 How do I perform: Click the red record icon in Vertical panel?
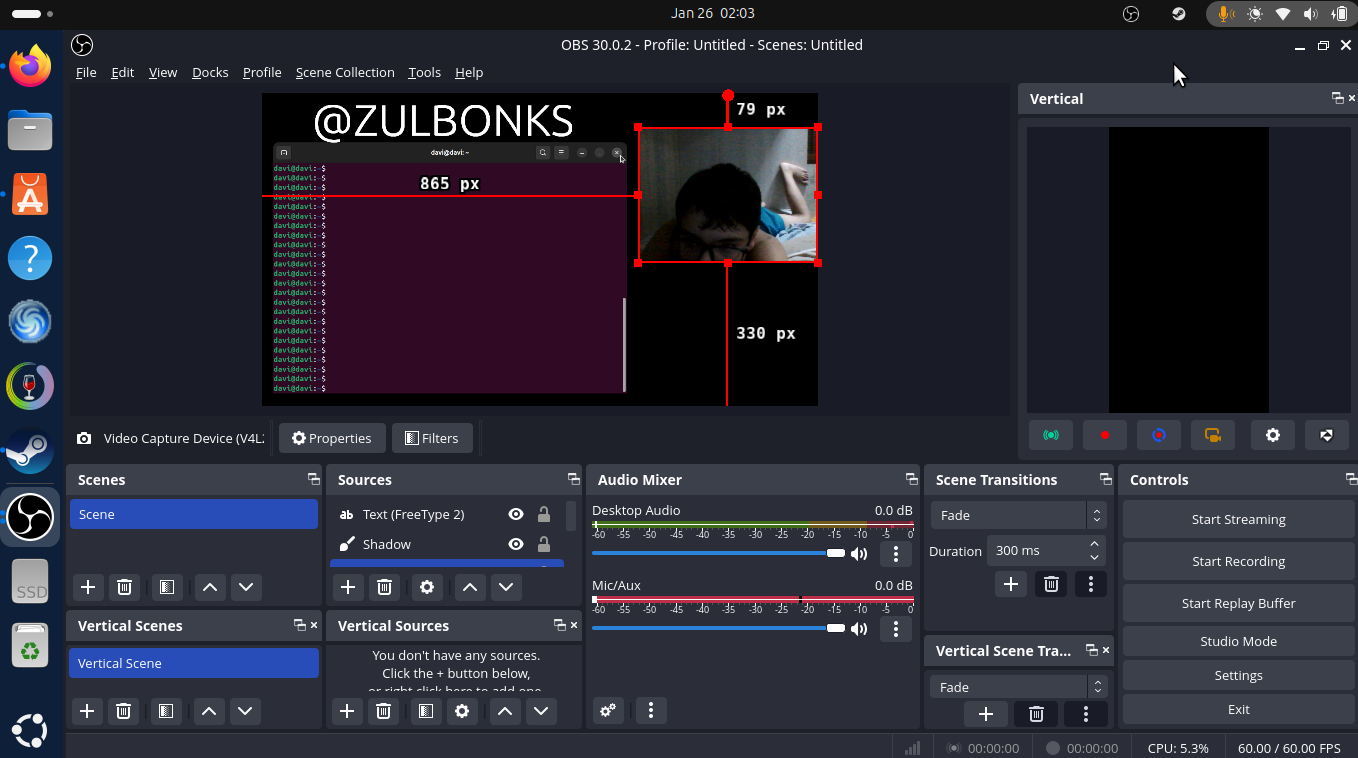pyautogui.click(x=1105, y=436)
